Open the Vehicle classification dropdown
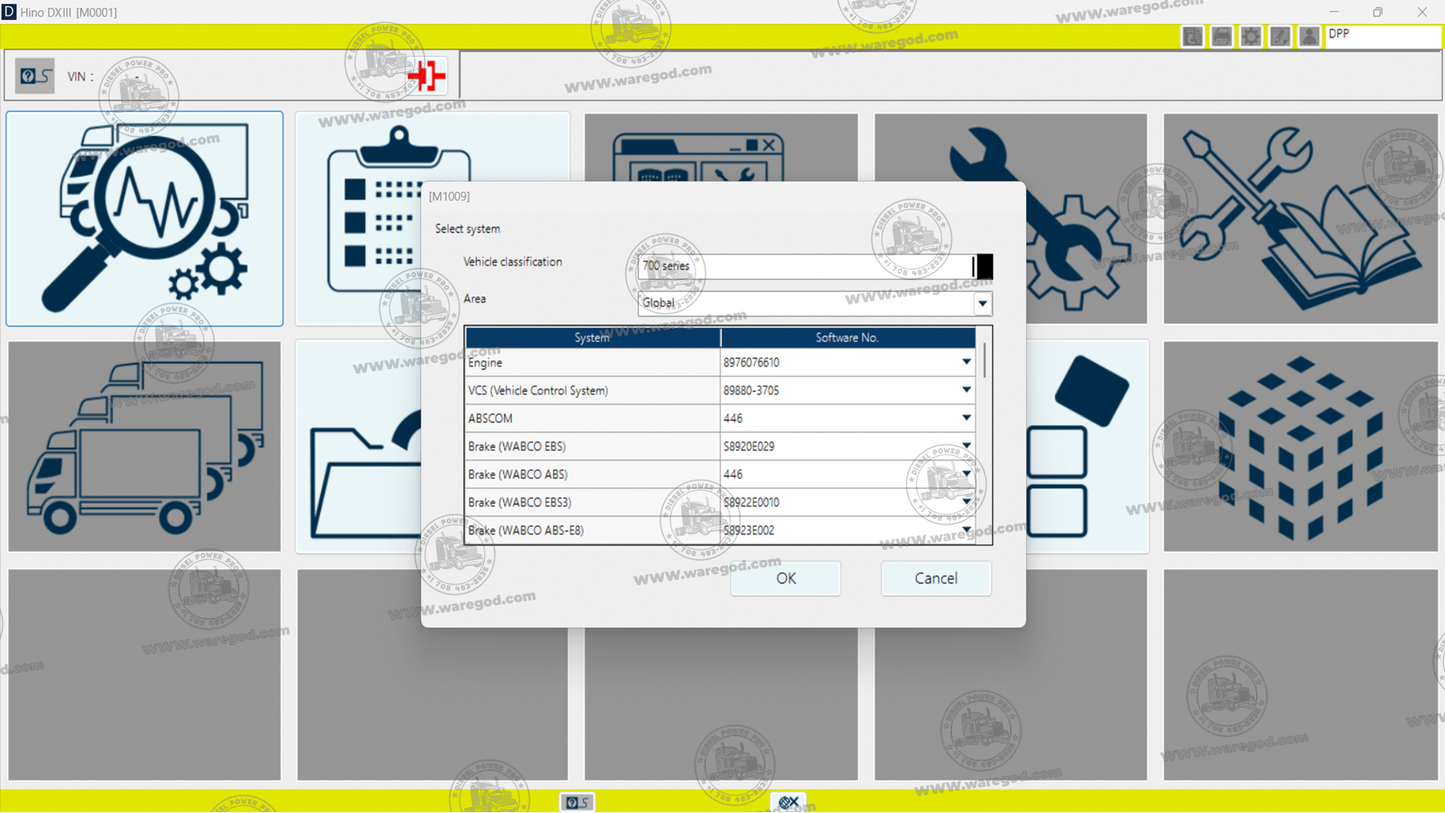The height and width of the screenshot is (813, 1445). tap(983, 266)
